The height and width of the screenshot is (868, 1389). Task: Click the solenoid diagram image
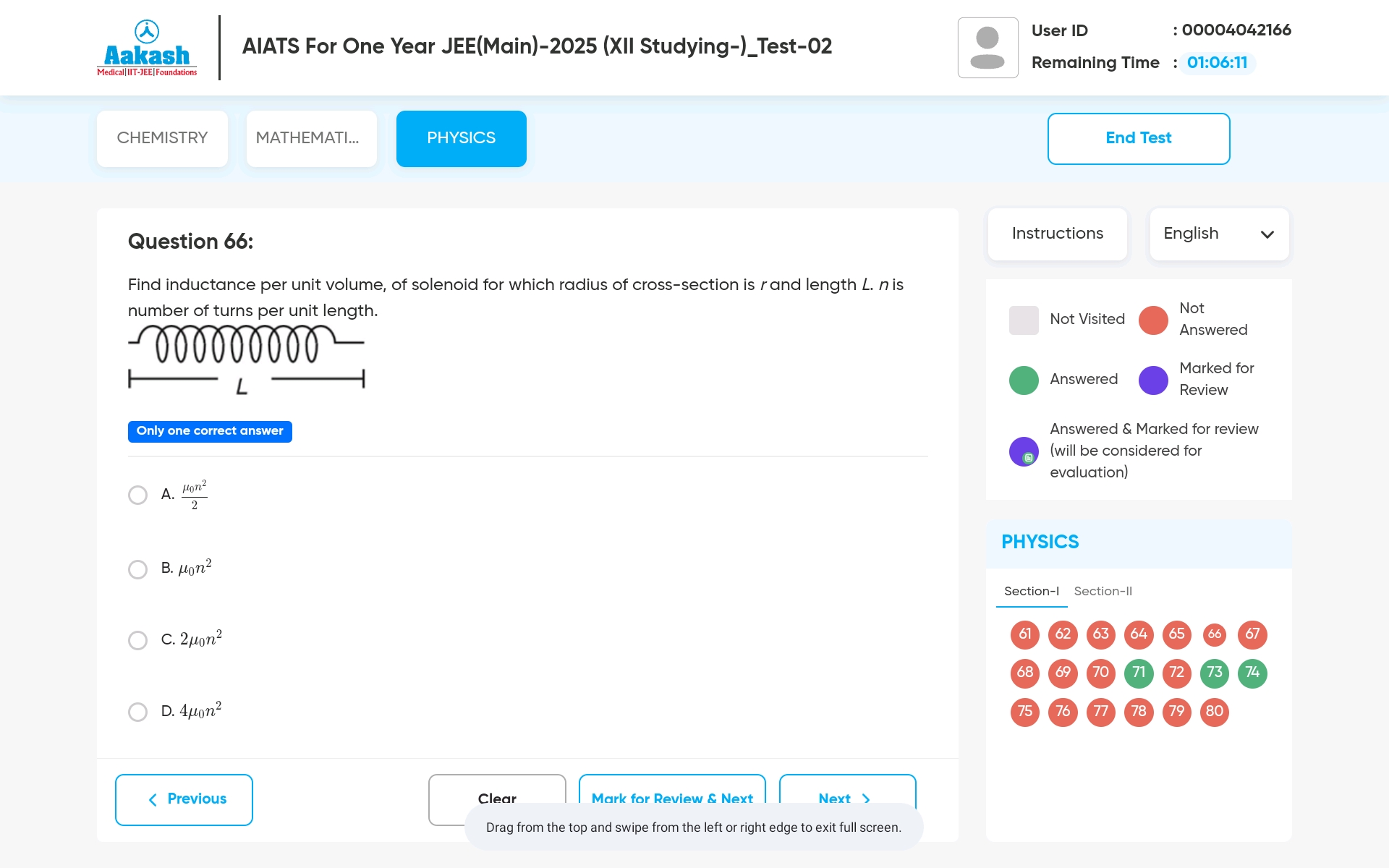[x=246, y=359]
